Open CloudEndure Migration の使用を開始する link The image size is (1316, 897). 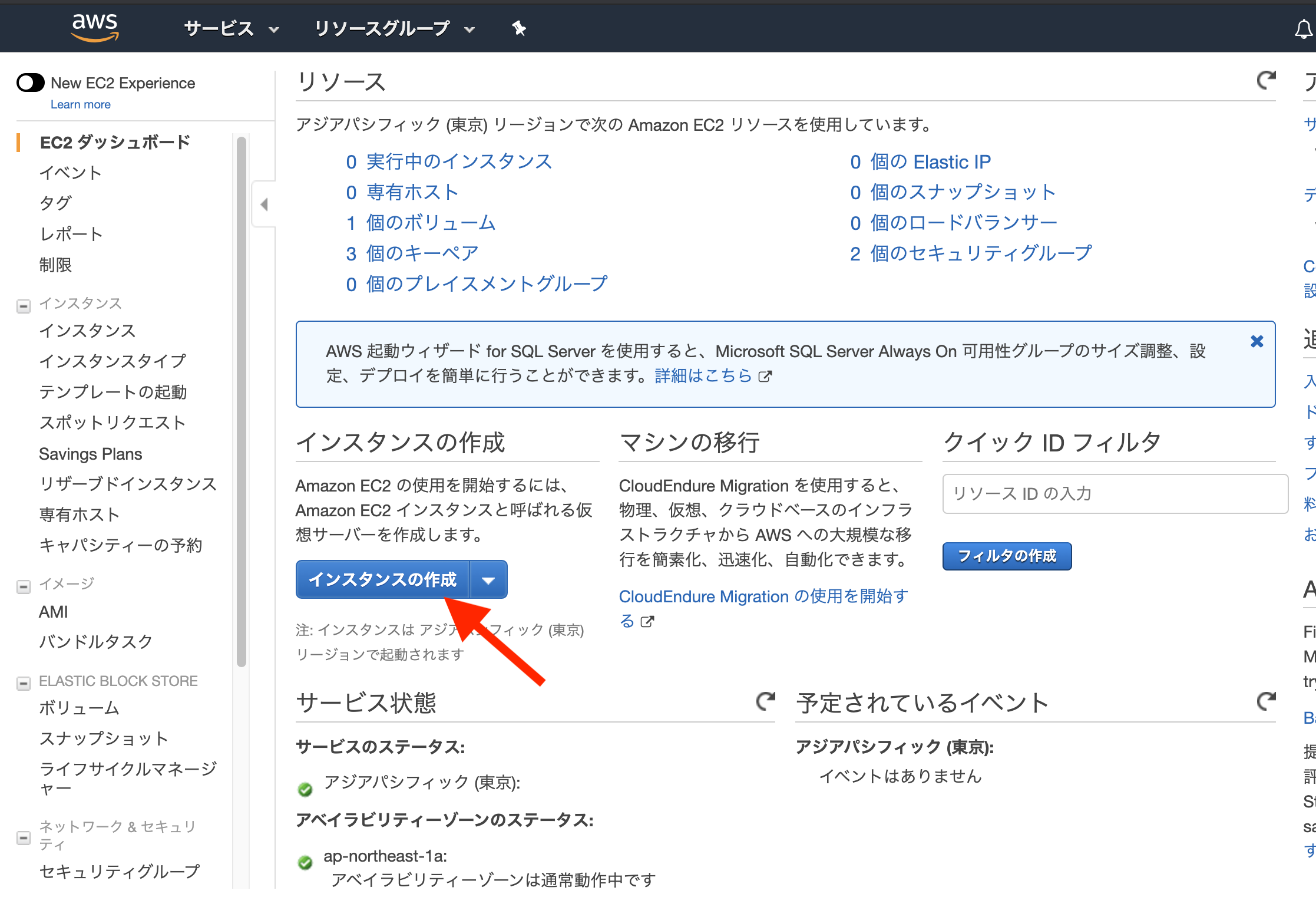tap(764, 608)
